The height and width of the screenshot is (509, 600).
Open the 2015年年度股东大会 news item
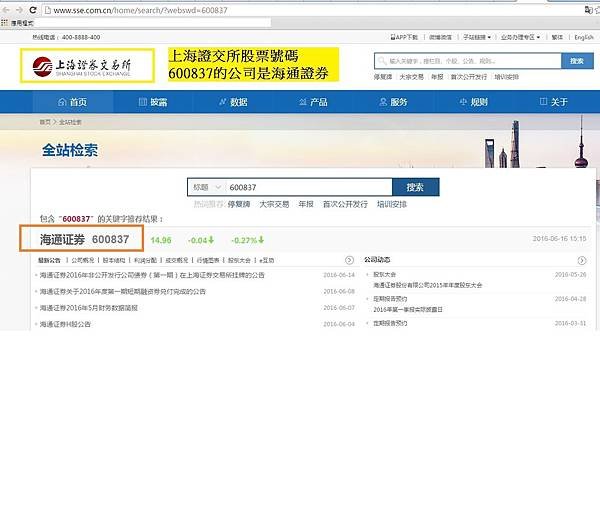pyautogui.click(x=428, y=285)
